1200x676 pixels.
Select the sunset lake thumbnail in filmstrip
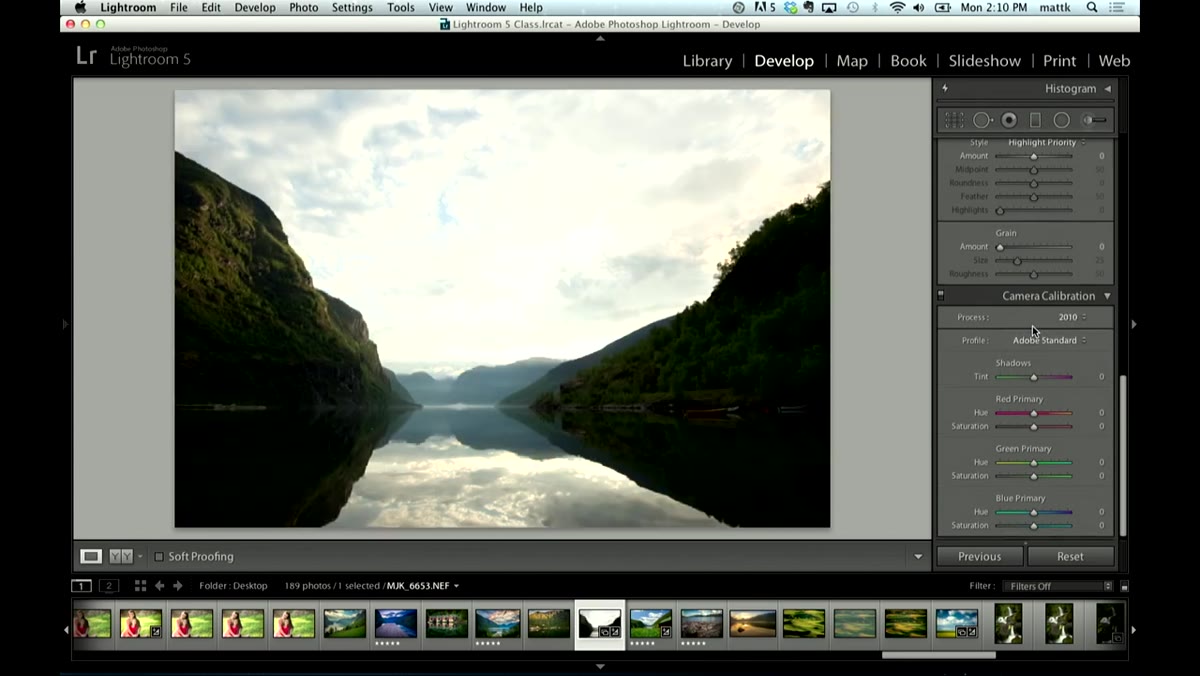(x=753, y=624)
